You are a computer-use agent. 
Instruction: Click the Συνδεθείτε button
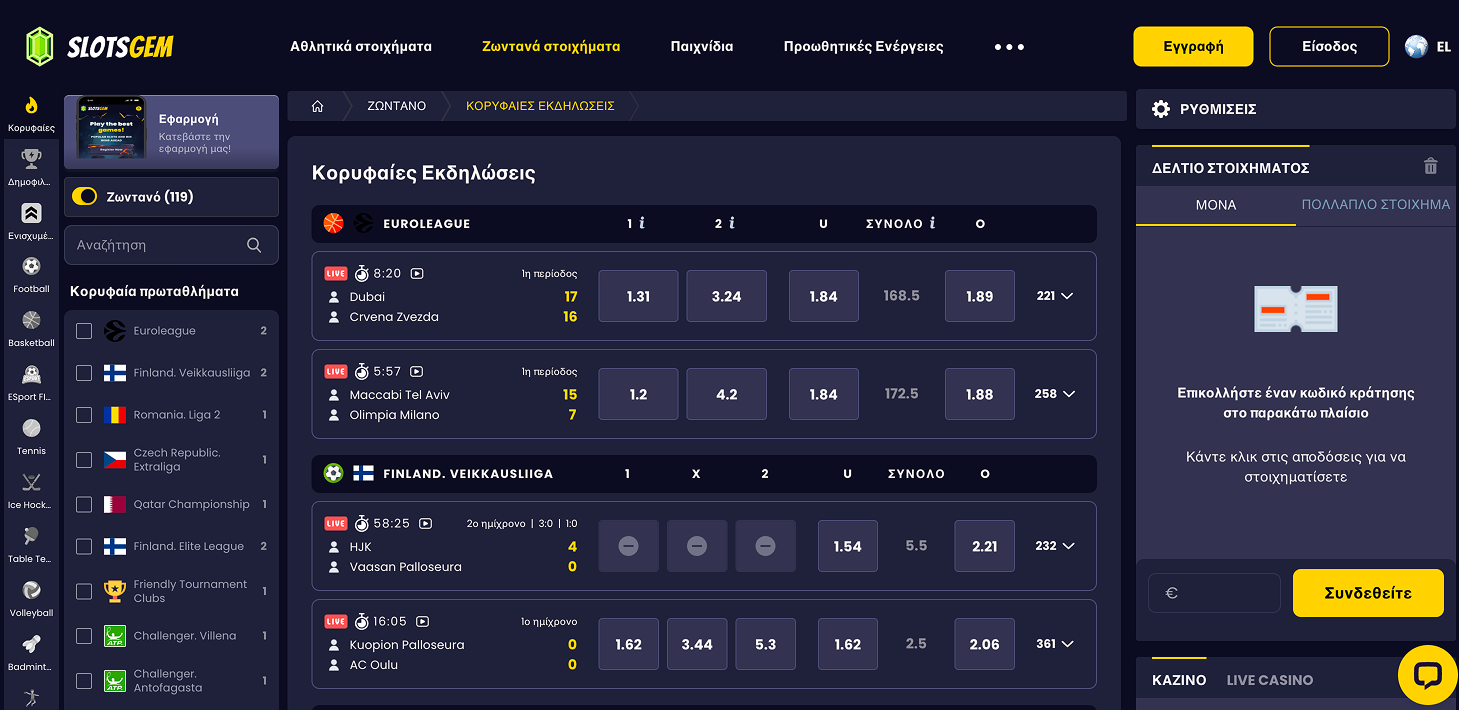pyautogui.click(x=1368, y=593)
